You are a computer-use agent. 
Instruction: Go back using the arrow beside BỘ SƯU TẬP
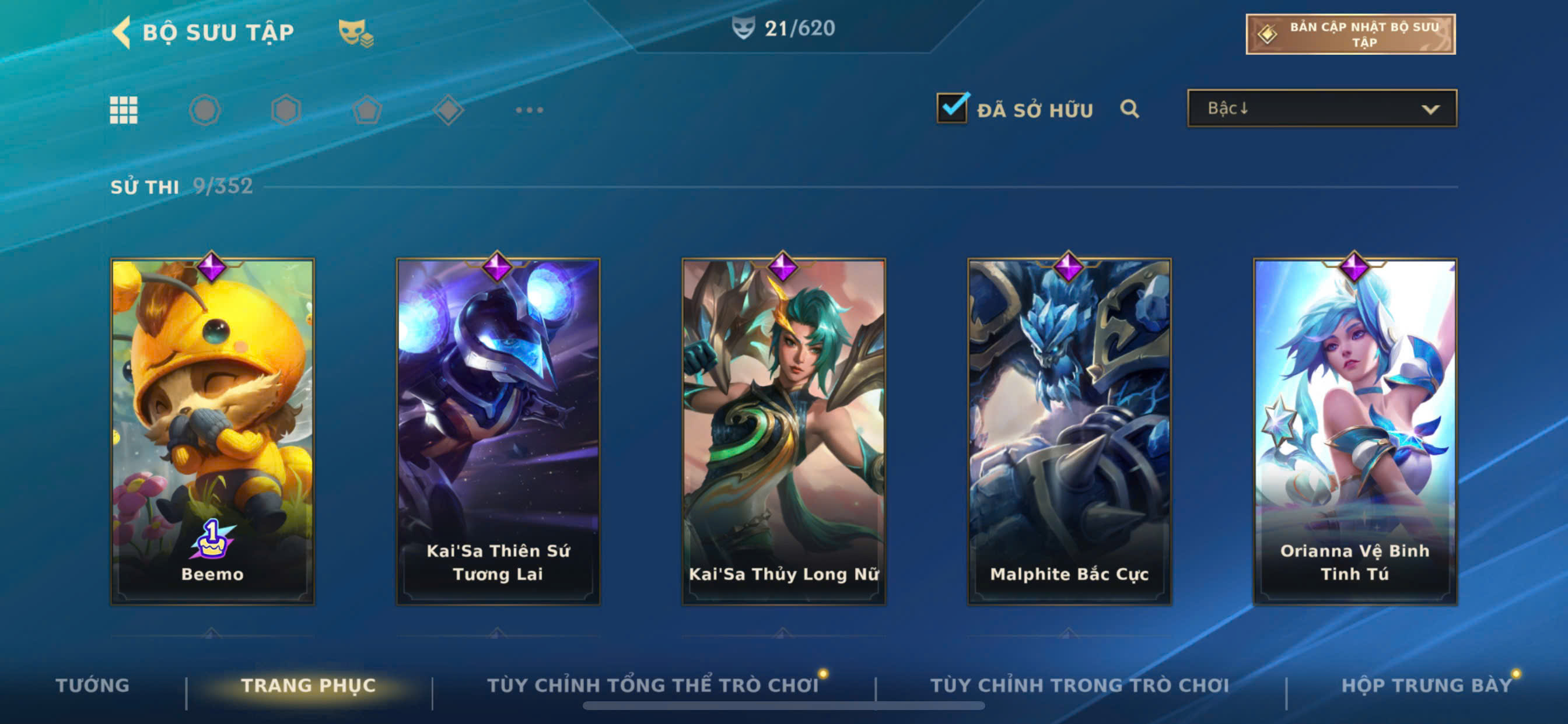pyautogui.click(x=121, y=31)
